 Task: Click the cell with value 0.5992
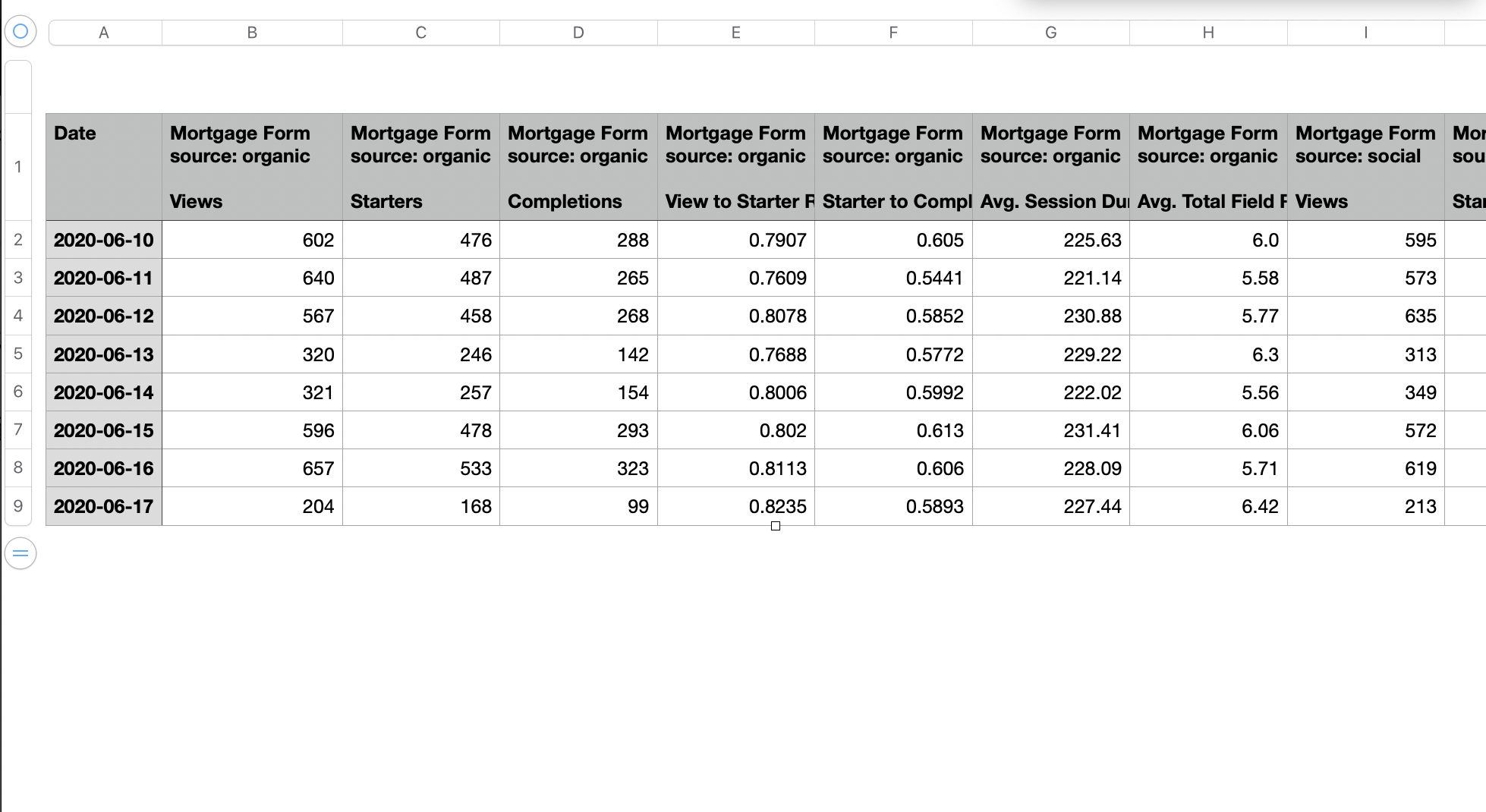point(893,392)
